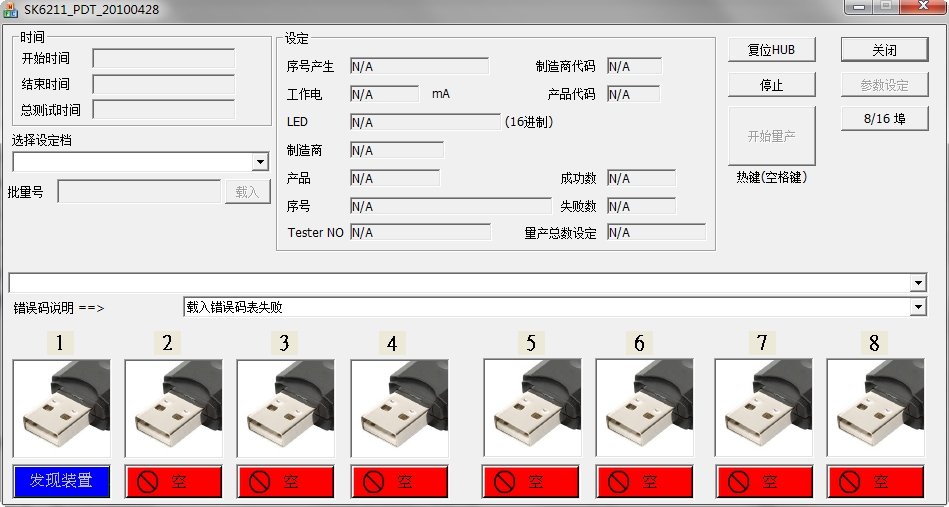Screen dimensions: 949x507
Task: Click the USB drive image for port 2
Action: [173, 408]
